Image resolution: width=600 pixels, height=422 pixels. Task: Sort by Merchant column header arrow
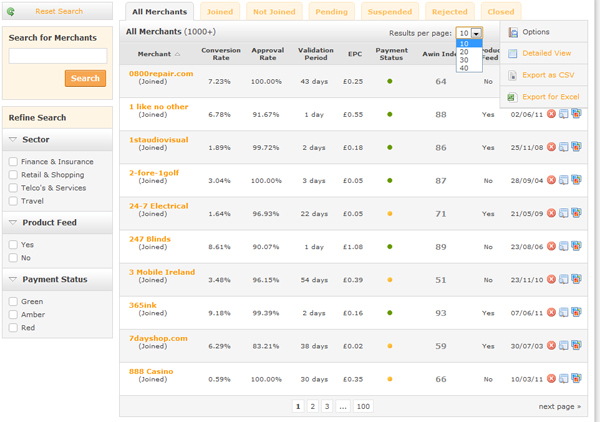[178, 54]
